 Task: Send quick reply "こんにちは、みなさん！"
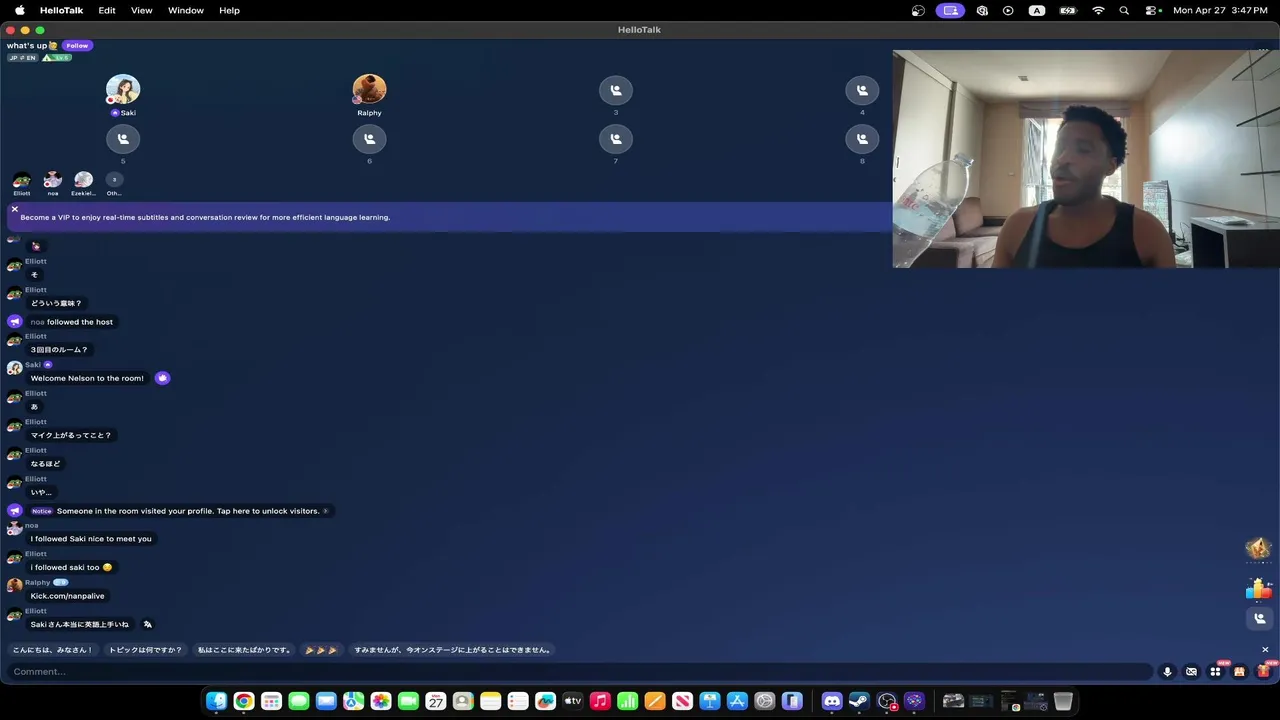(52, 650)
